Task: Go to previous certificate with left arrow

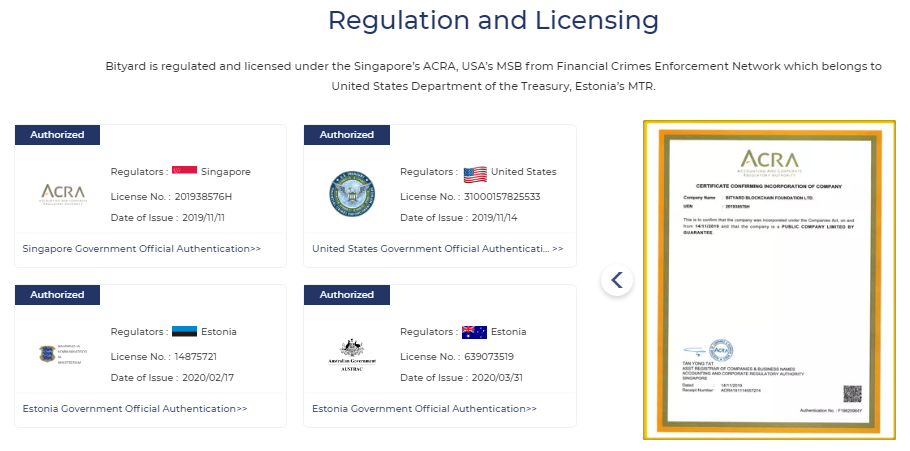Action: (616, 280)
